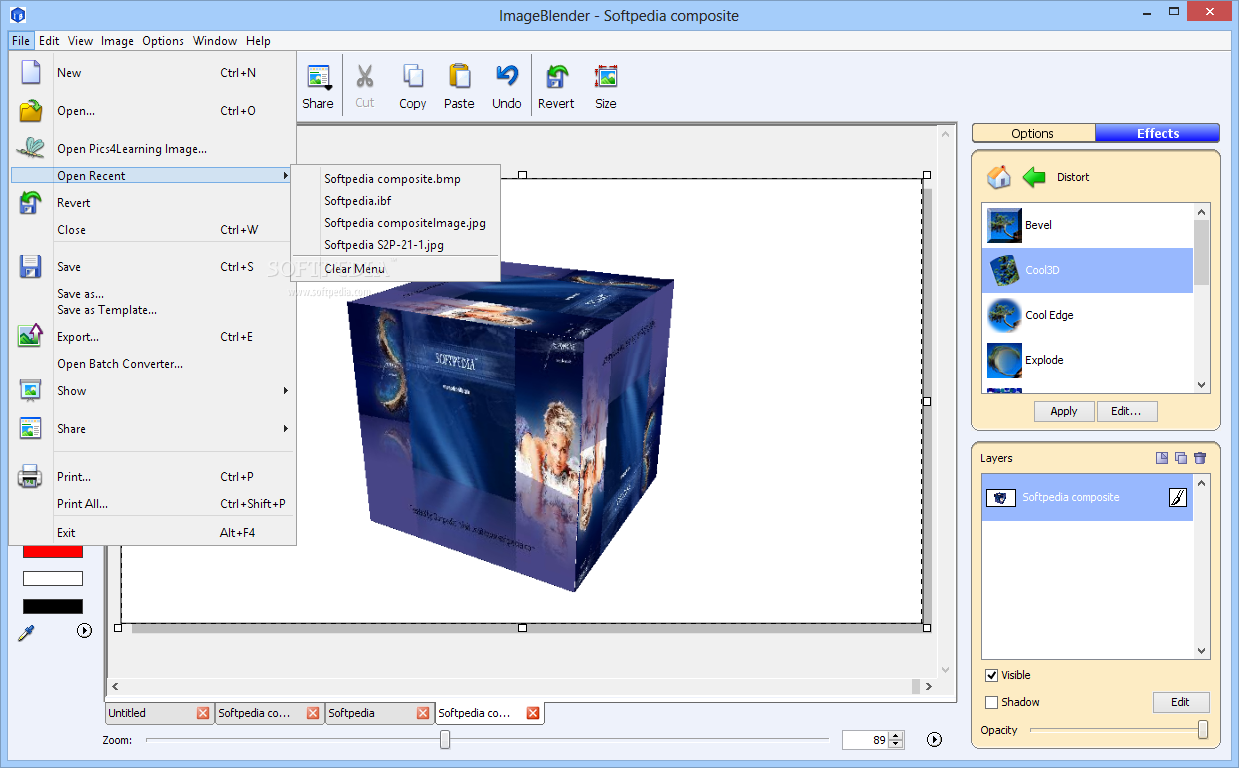Close the Untitled document tab
The height and width of the screenshot is (768, 1239).
203,713
